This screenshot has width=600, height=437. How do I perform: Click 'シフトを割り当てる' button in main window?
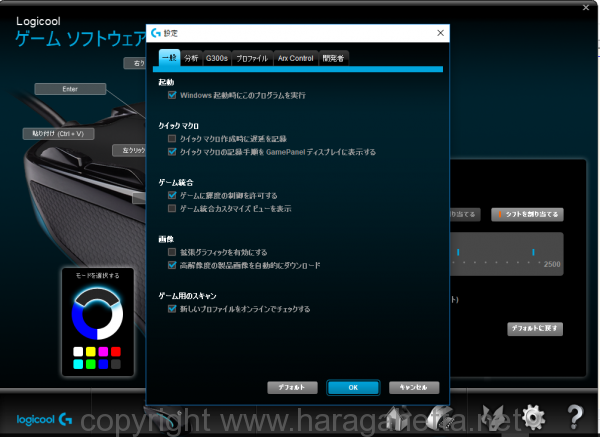click(527, 214)
